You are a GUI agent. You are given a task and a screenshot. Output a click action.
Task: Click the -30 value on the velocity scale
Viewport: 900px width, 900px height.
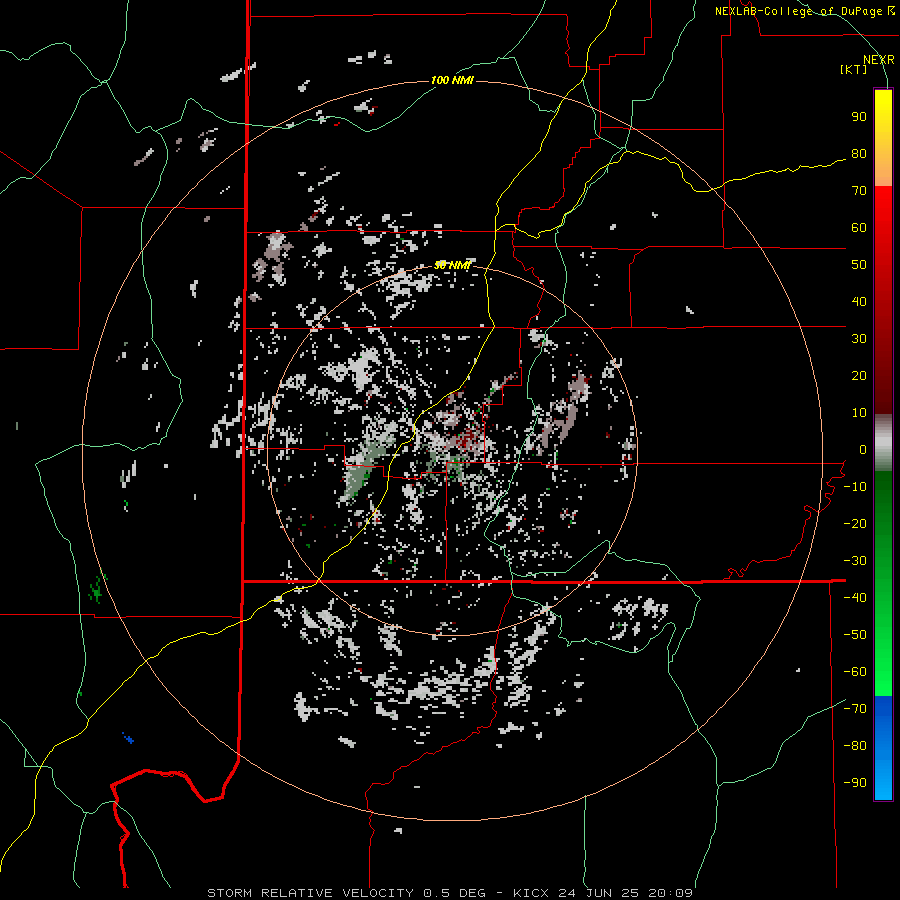[x=855, y=561]
